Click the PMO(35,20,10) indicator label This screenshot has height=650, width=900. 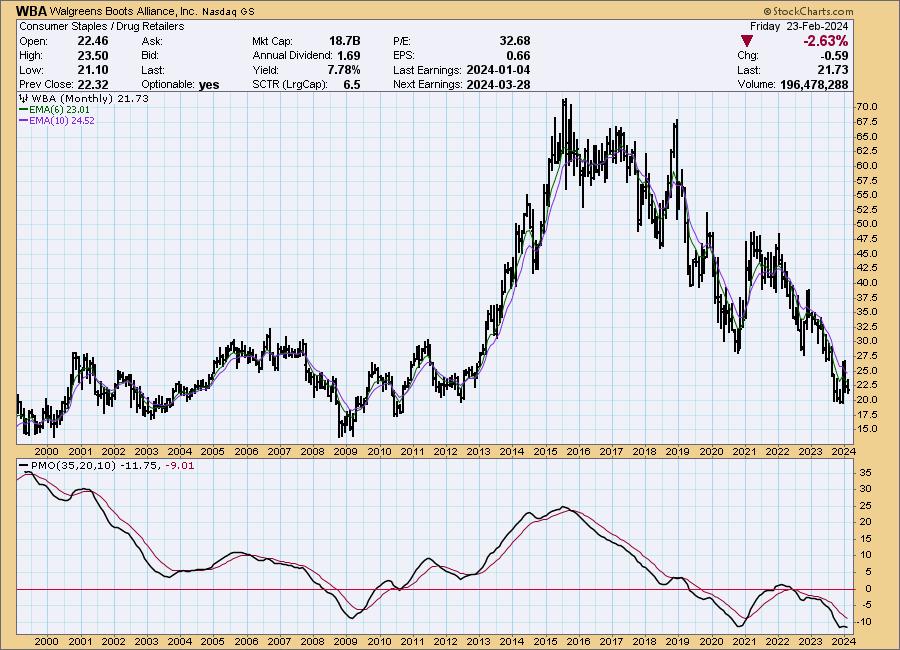73,466
